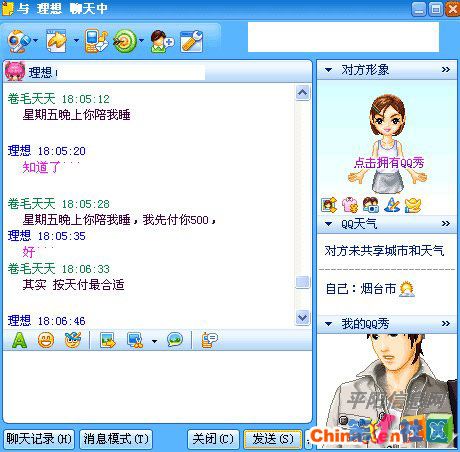Open QQ天气 panel double-arrow menu
The width and height of the screenshot is (460, 452).
click(446, 223)
